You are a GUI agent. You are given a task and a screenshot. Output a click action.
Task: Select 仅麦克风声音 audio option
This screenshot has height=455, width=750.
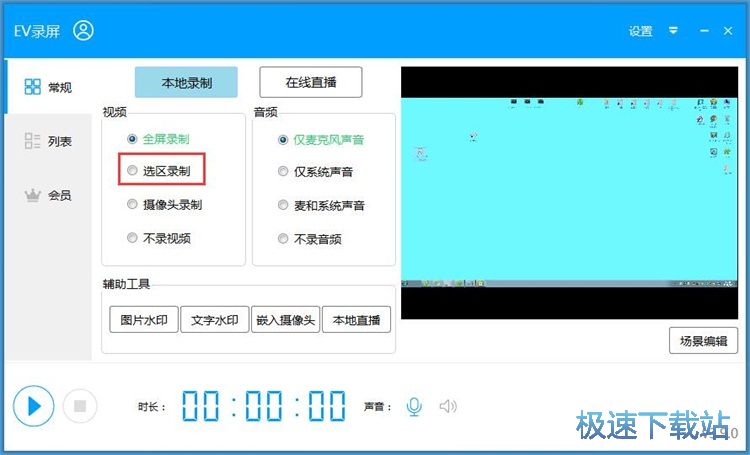tap(321, 140)
